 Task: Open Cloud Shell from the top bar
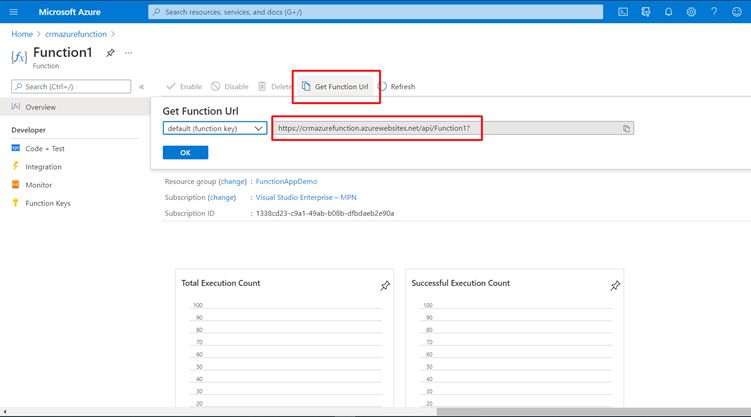click(x=623, y=12)
